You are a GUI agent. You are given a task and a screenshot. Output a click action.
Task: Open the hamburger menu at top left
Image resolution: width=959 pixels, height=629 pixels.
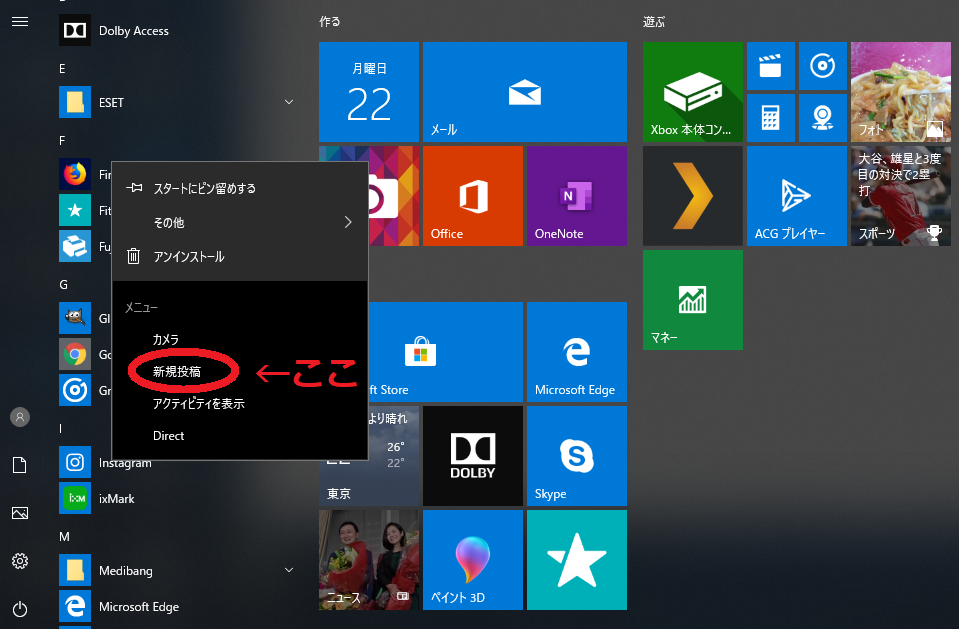click(20, 22)
